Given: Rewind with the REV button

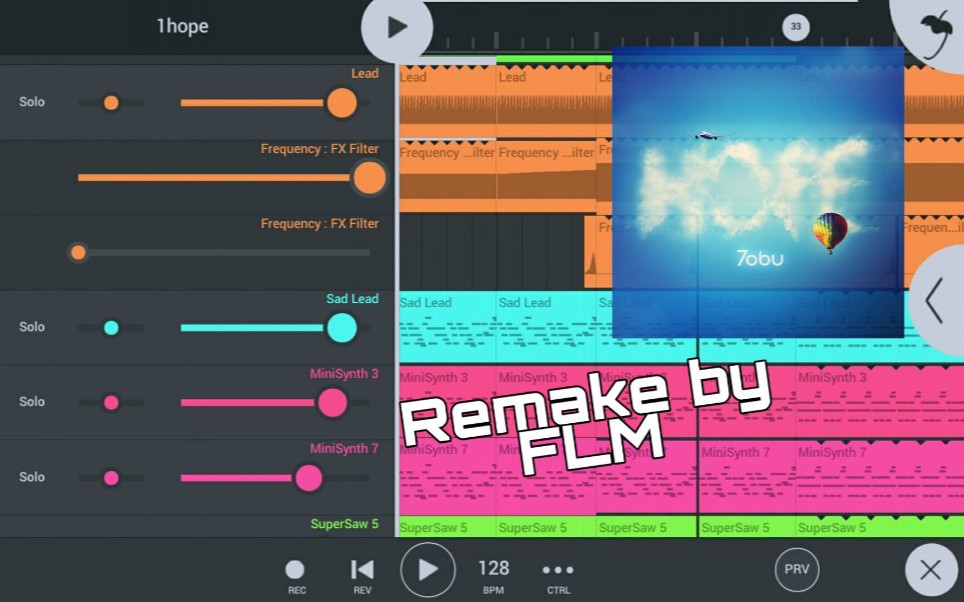Looking at the screenshot, I should 362,576.
